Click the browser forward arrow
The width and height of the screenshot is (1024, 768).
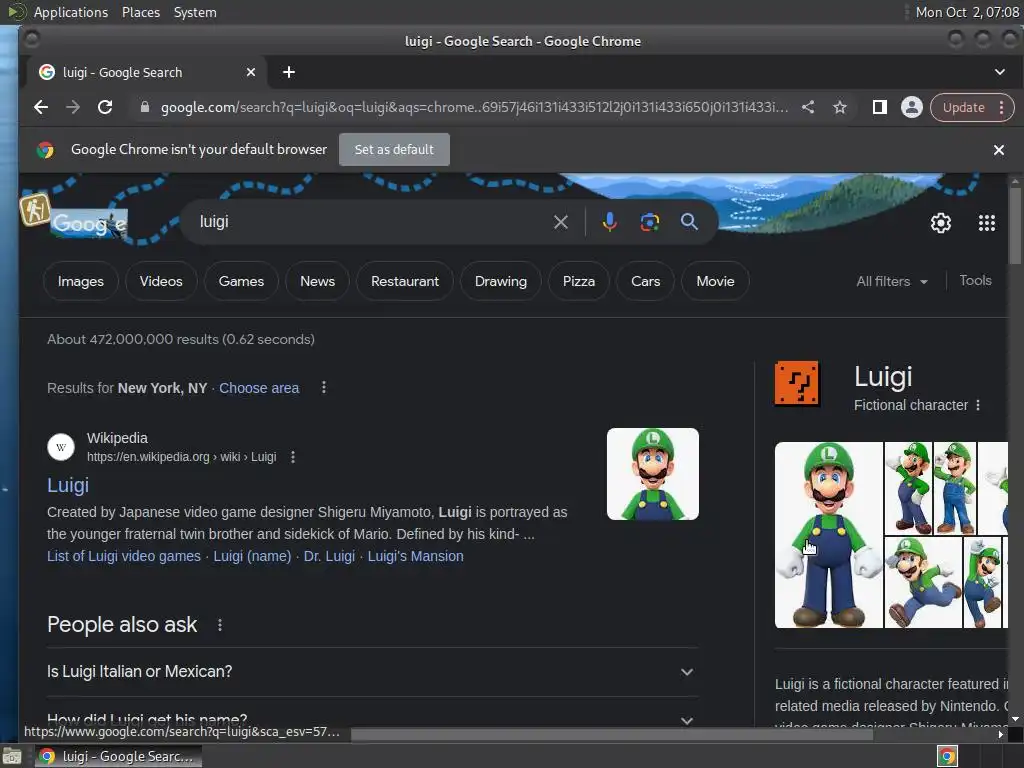[72, 107]
